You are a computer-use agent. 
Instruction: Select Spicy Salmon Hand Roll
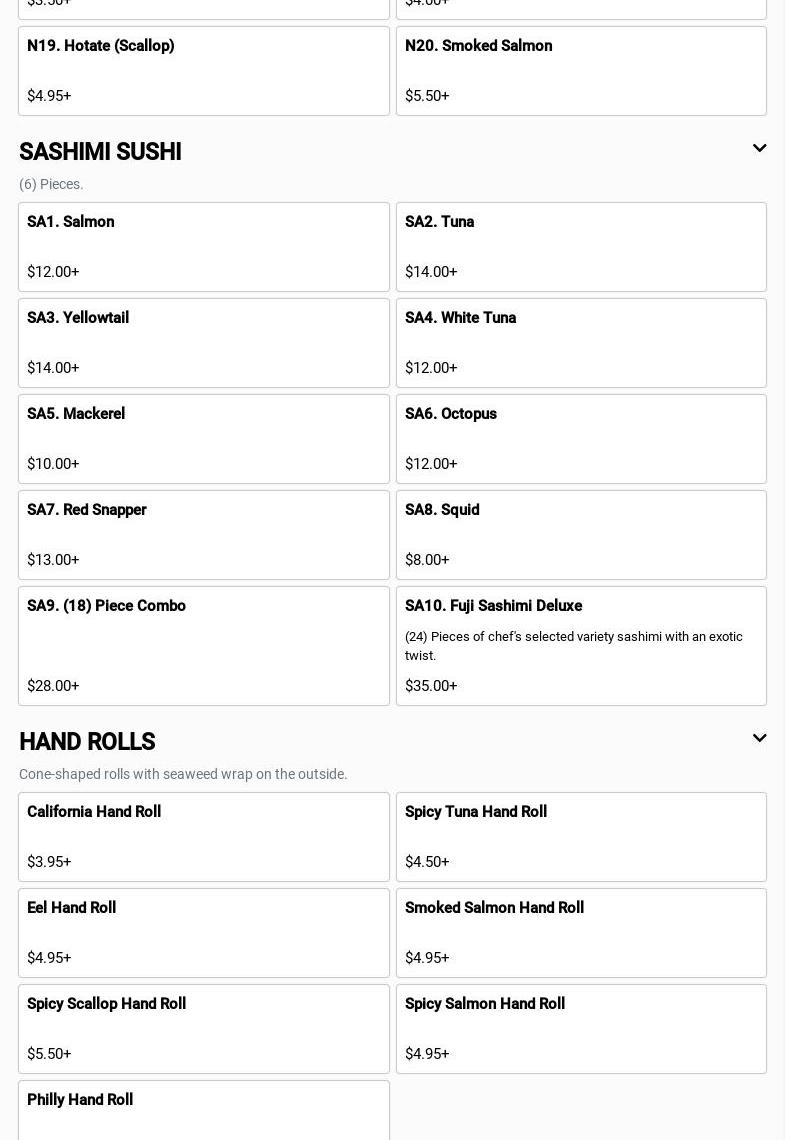[x=581, y=1029]
